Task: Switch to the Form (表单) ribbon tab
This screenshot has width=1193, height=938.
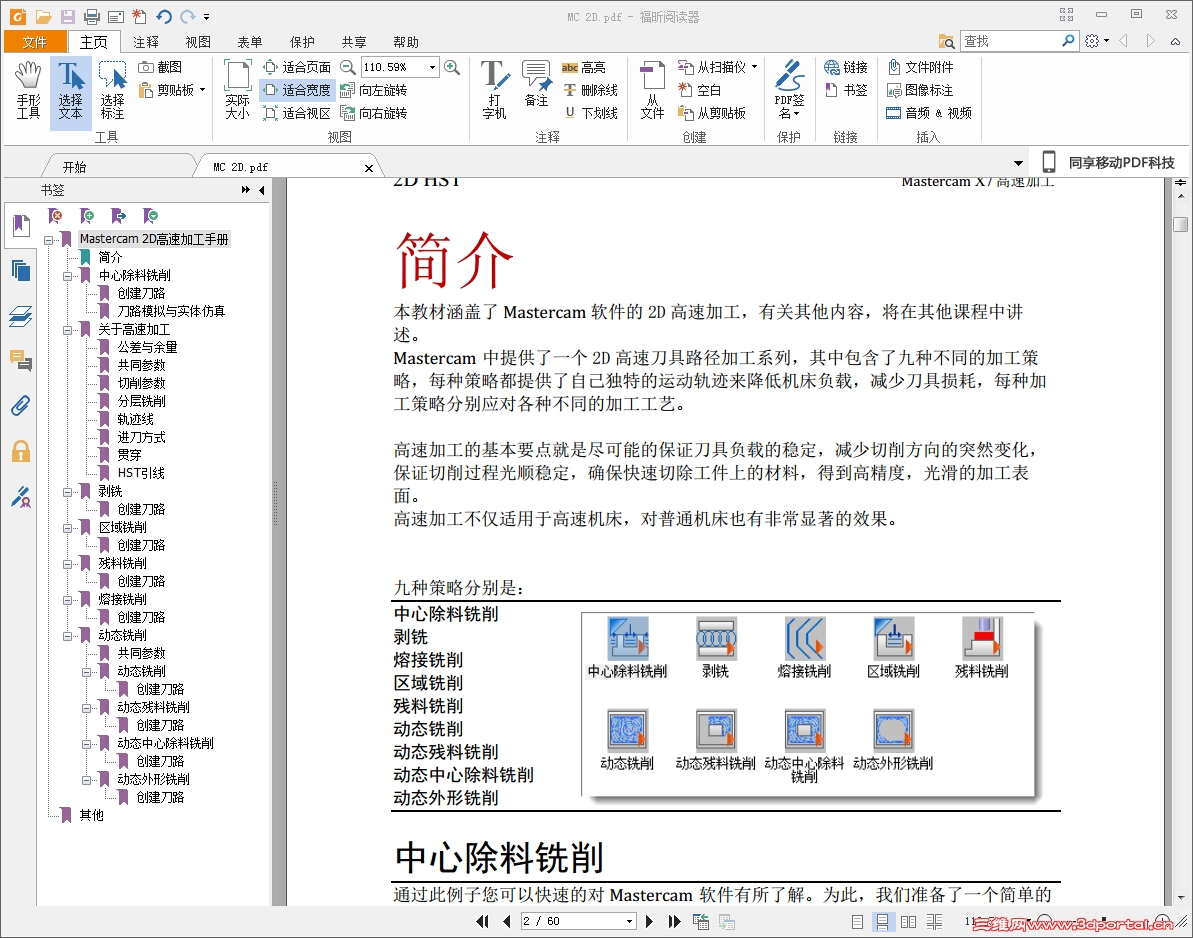Action: tap(250, 42)
